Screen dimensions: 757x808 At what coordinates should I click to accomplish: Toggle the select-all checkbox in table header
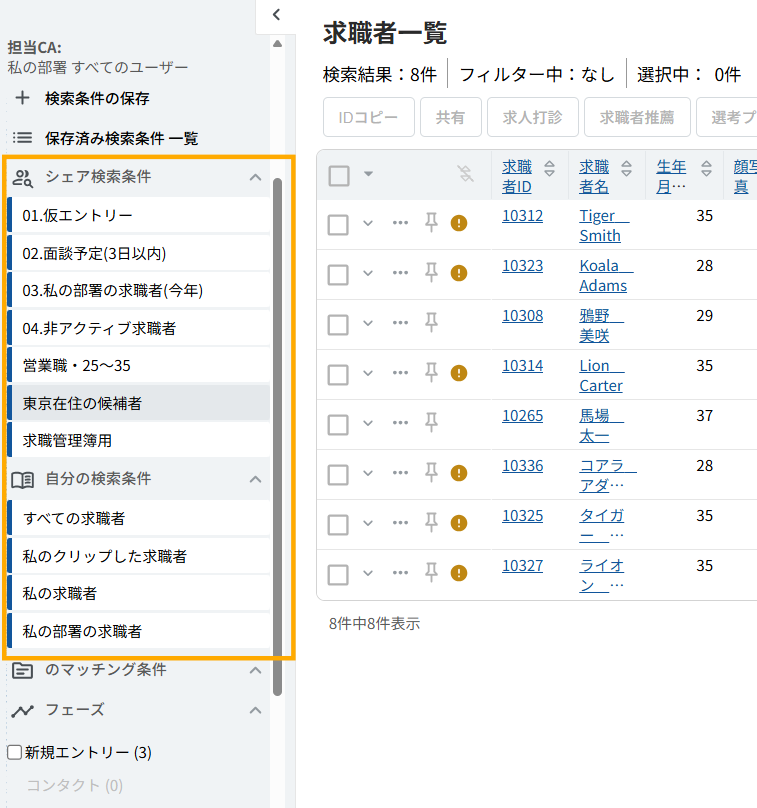pyautogui.click(x=339, y=175)
